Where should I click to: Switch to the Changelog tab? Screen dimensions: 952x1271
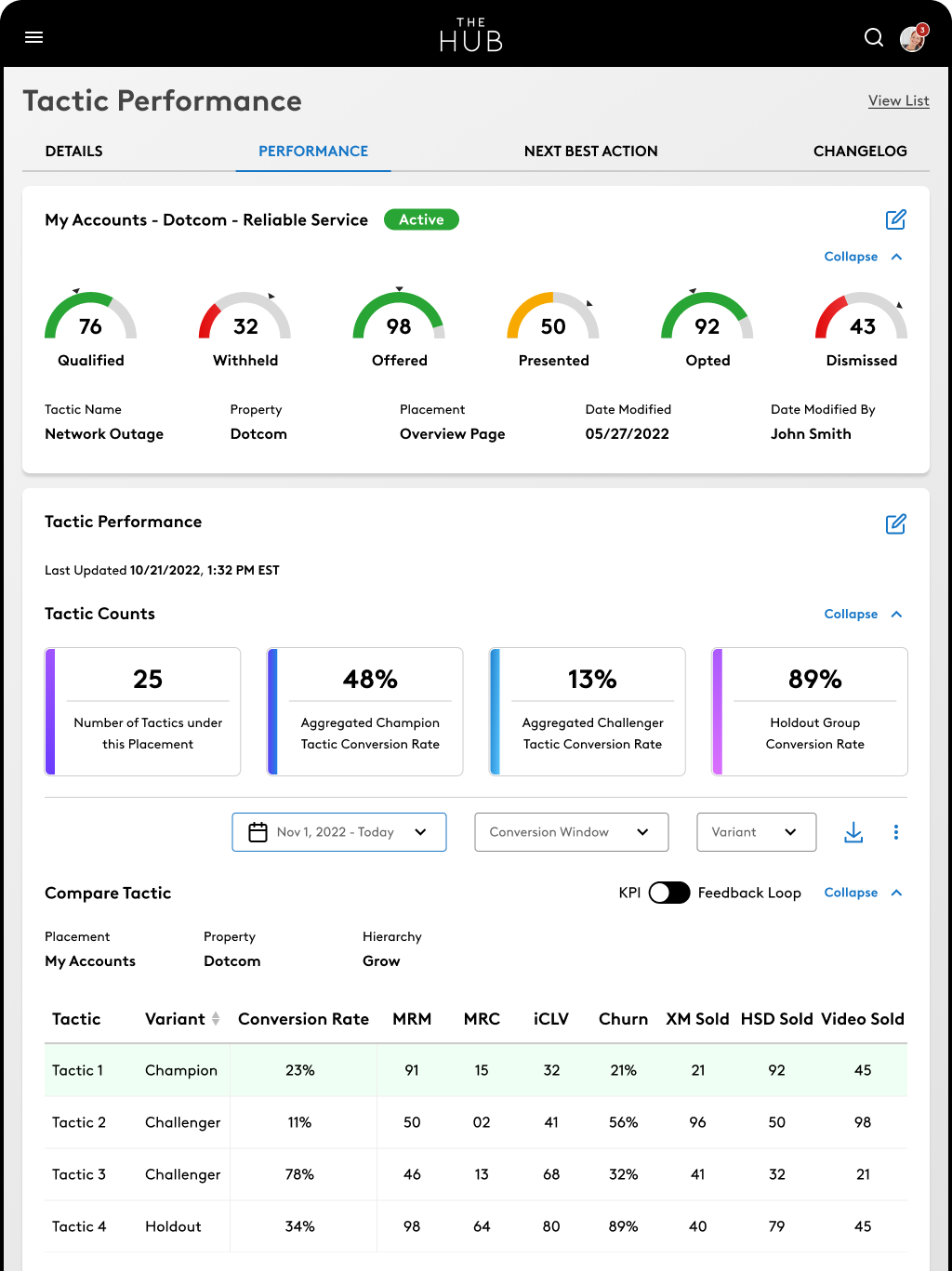click(860, 151)
